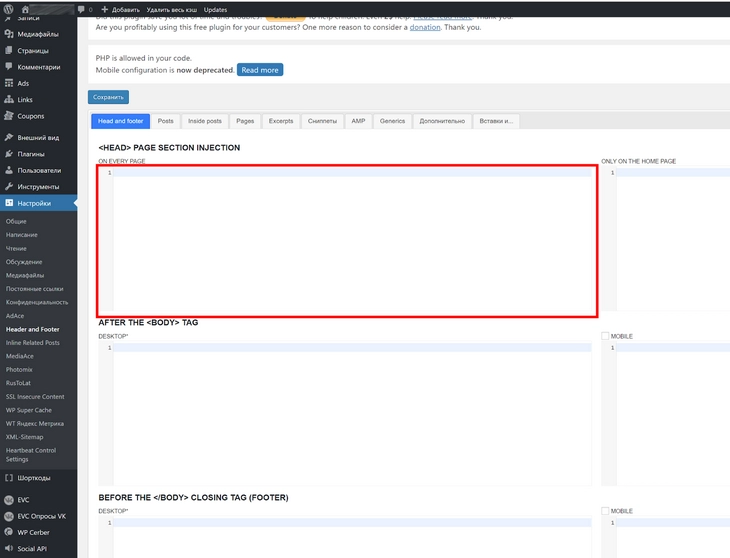
Task: Click the Пользователи user icon
Action: pyautogui.click(x=8, y=170)
